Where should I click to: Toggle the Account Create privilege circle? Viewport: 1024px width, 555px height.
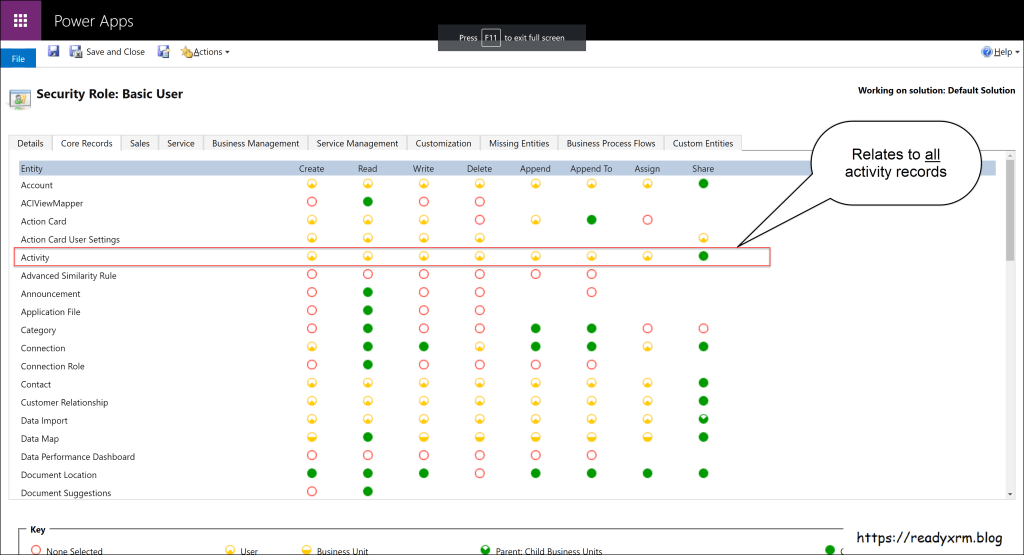point(311,185)
